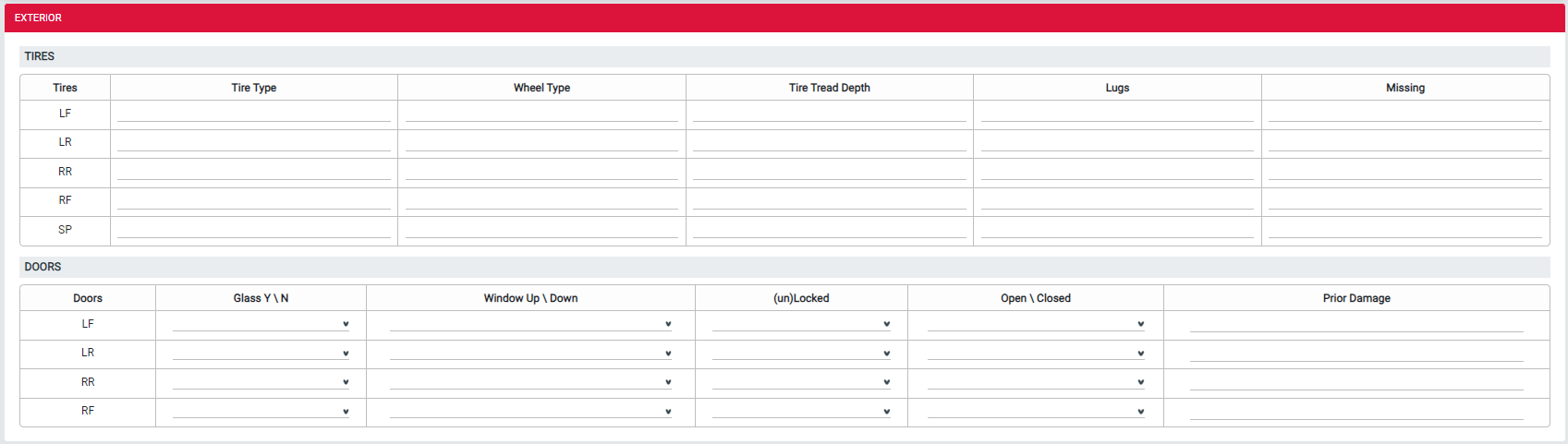Click the Missing field for RF tire
Screen dimensions: 1568x444
[x=1405, y=201]
